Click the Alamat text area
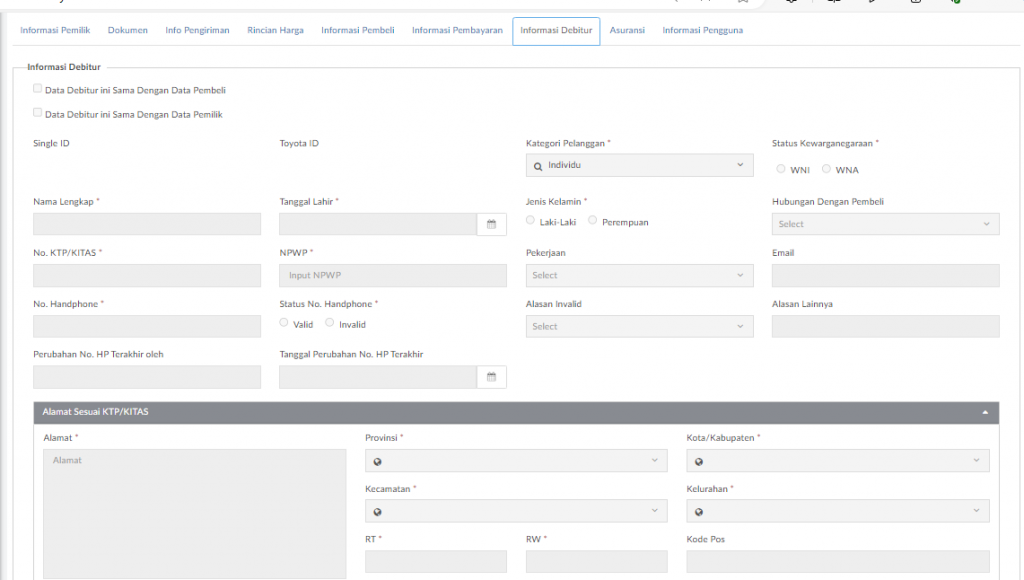The height and width of the screenshot is (580, 1024). coord(195,513)
